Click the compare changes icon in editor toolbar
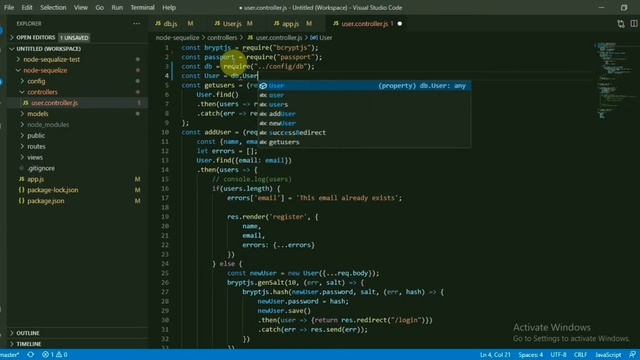 pyautogui.click(x=621, y=24)
